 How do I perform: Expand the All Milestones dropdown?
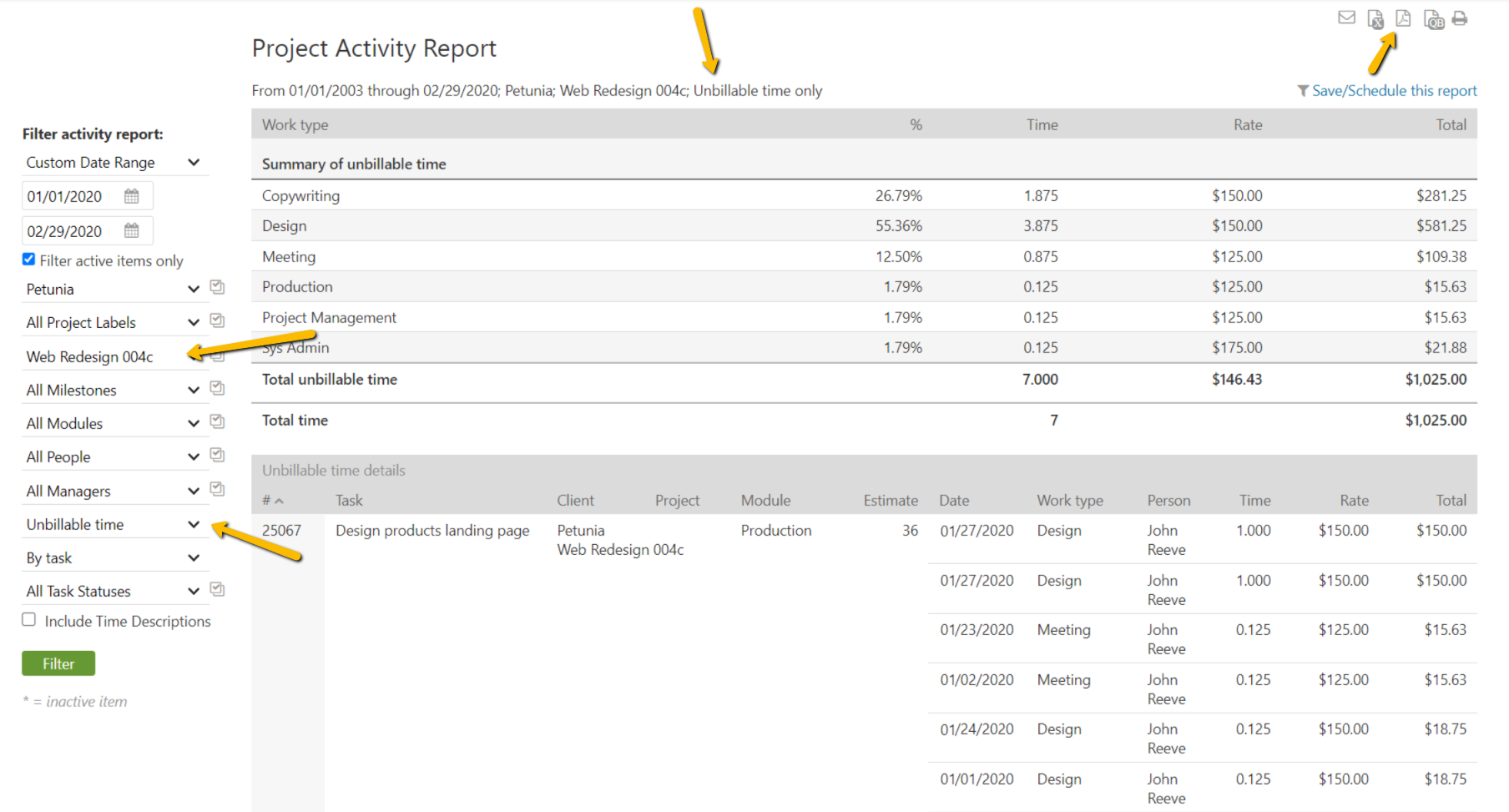[x=113, y=390]
